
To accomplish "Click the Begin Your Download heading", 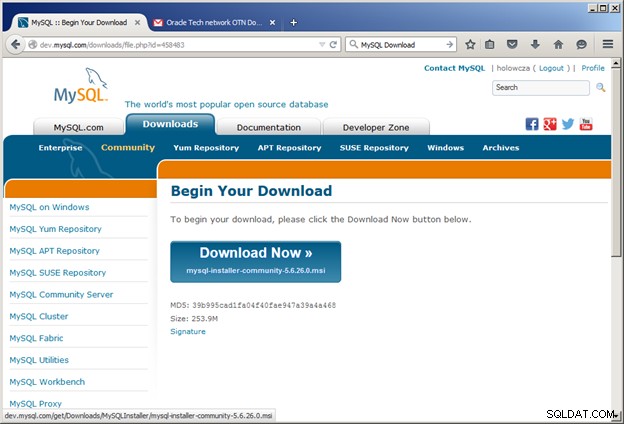I will point(251,191).
